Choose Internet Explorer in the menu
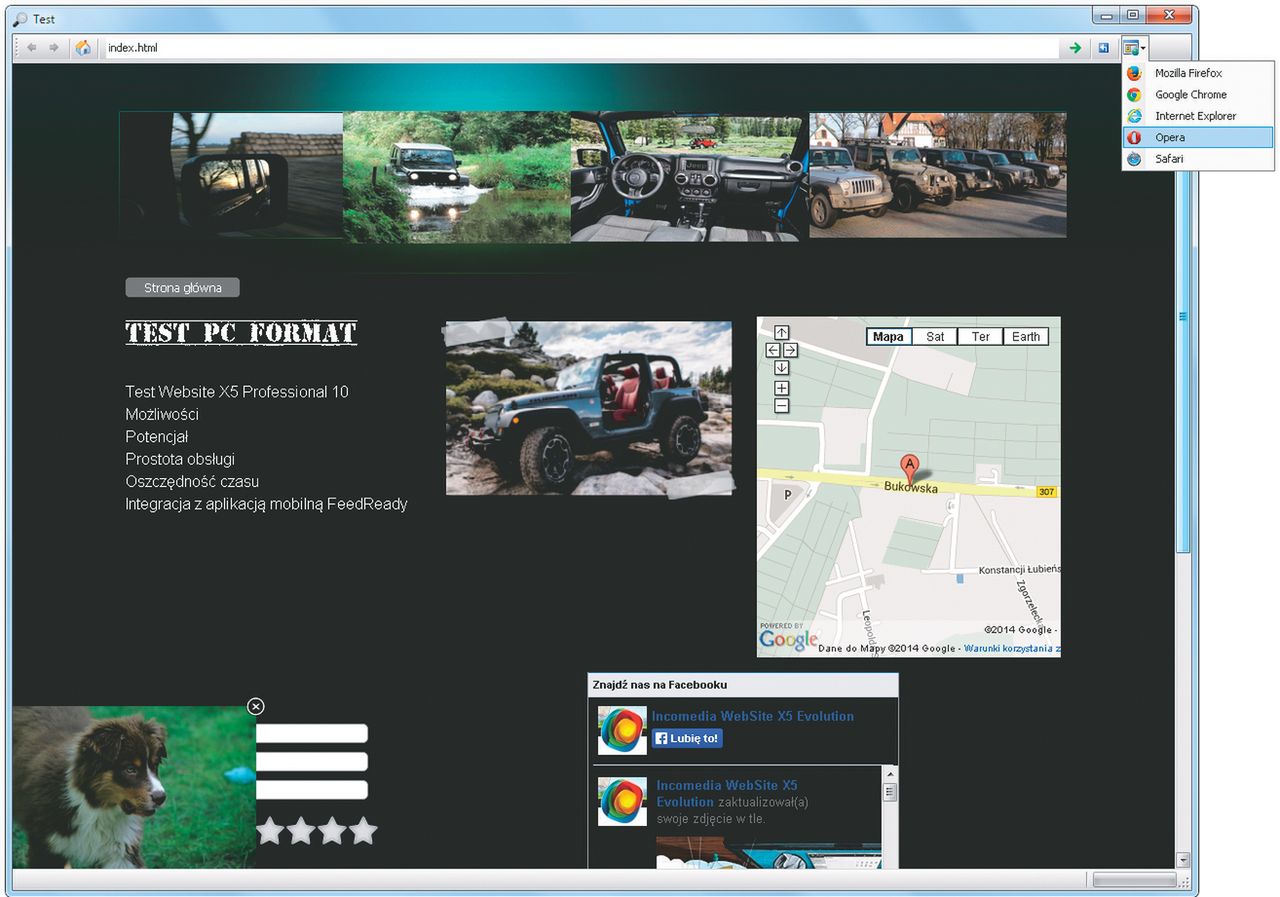The height and width of the screenshot is (897, 1280). (x=1198, y=116)
